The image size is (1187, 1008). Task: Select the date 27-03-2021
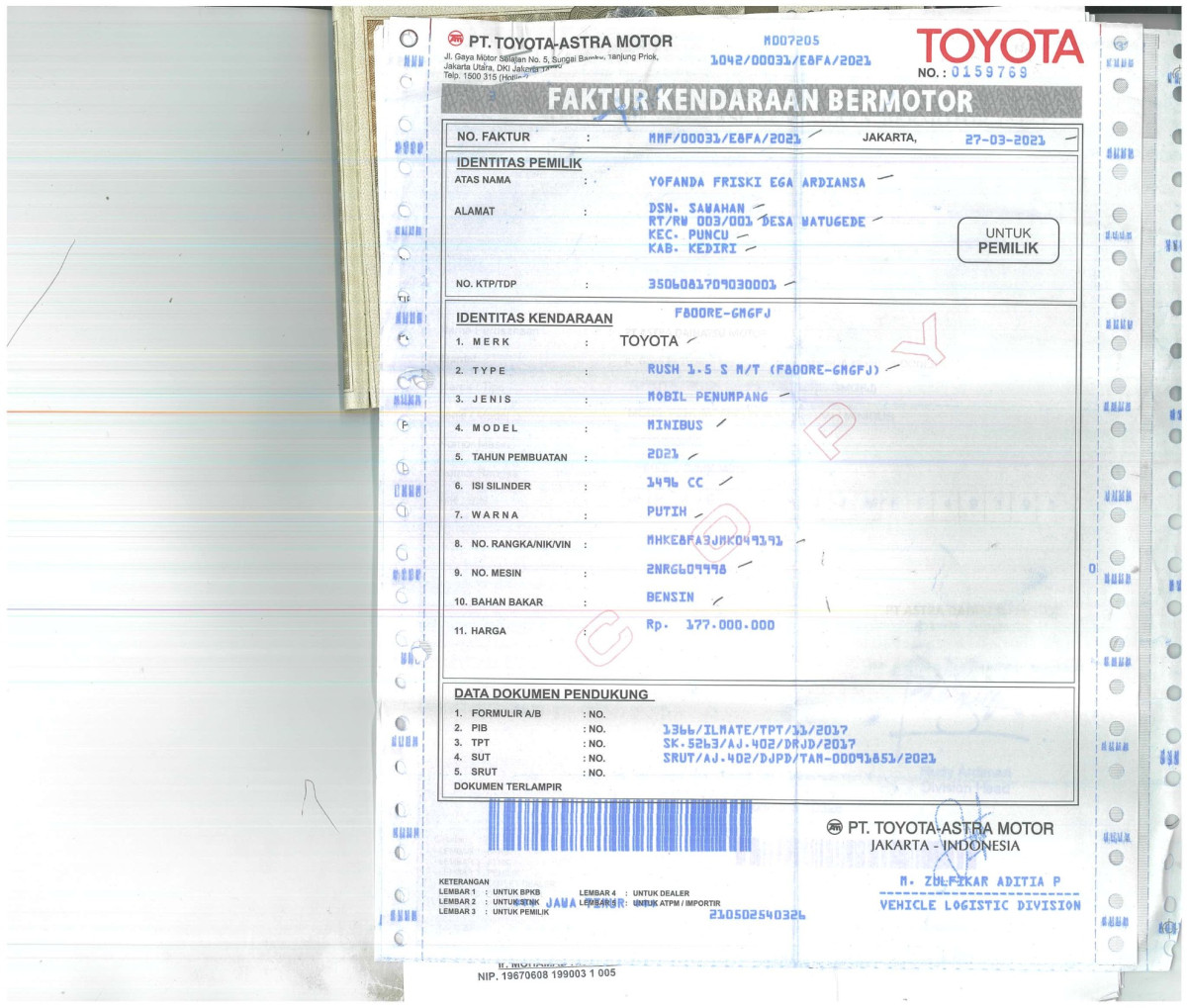1005,139
